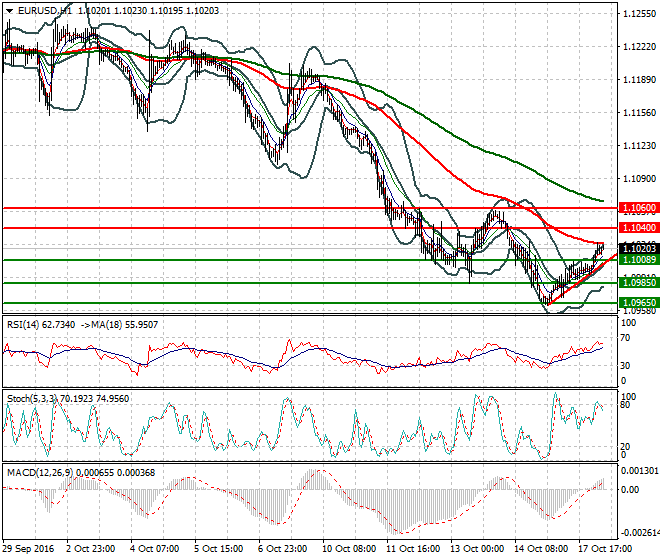Click the triangle arrow beside EURUSD,H1 title
660x560 pixels.
click(9, 9)
